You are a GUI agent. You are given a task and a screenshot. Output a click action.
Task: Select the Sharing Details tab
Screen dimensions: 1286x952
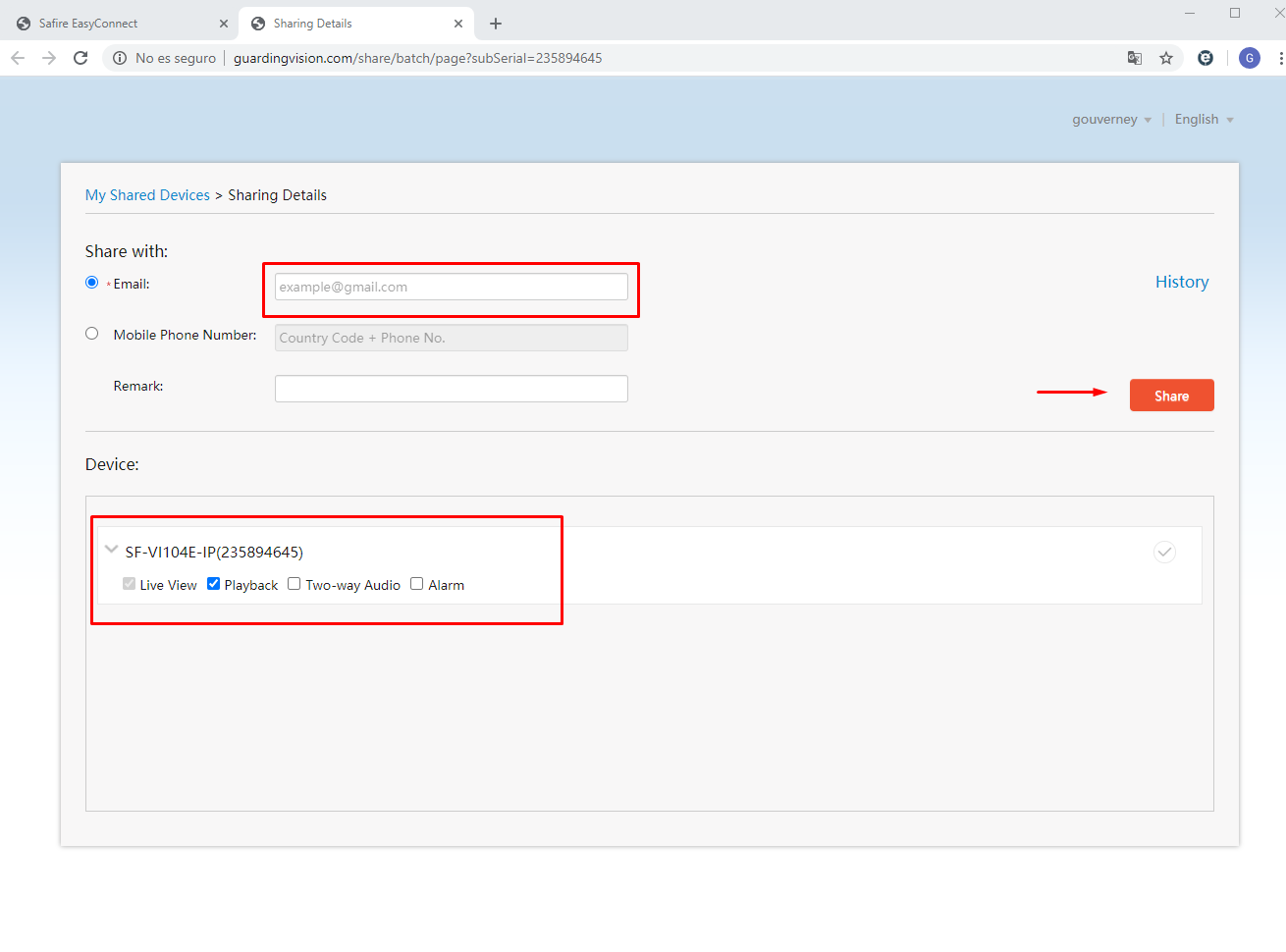[357, 24]
